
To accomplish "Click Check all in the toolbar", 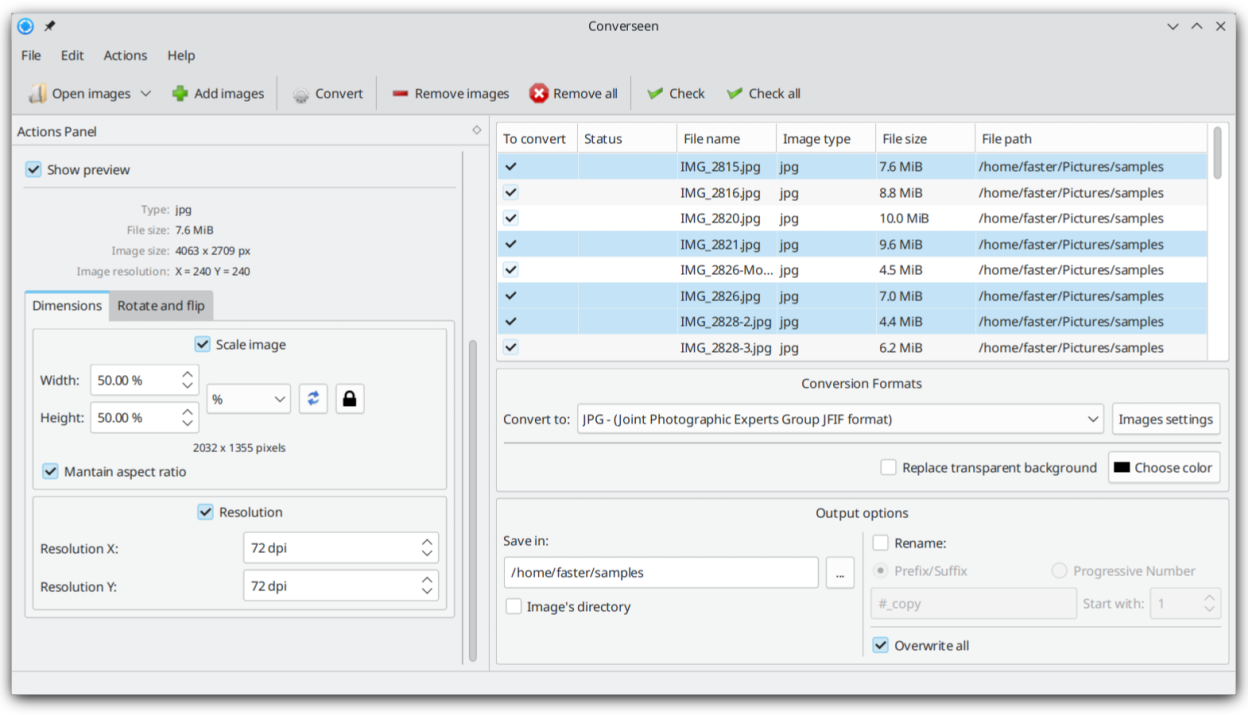I will 763,94.
